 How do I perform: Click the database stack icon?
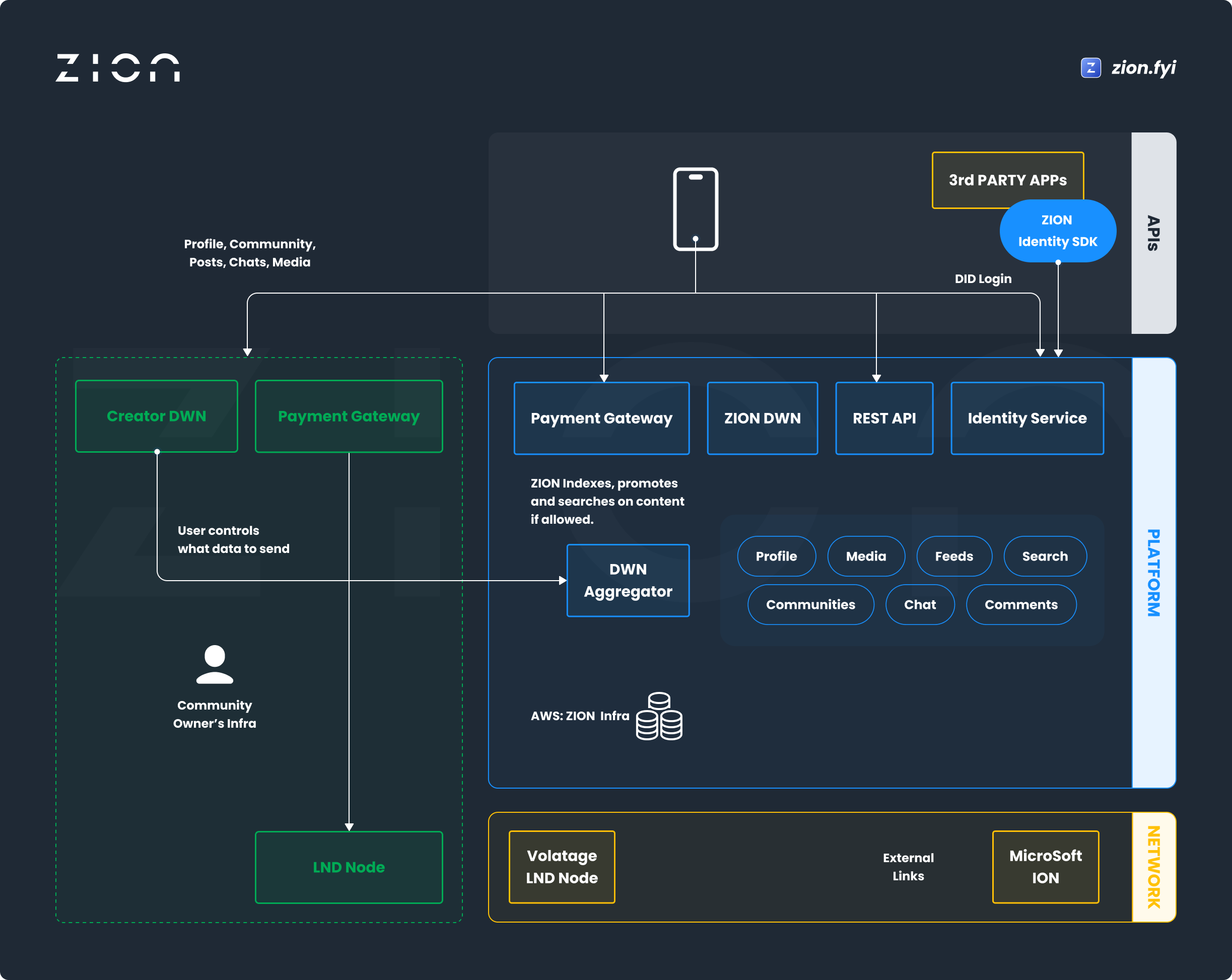659,716
